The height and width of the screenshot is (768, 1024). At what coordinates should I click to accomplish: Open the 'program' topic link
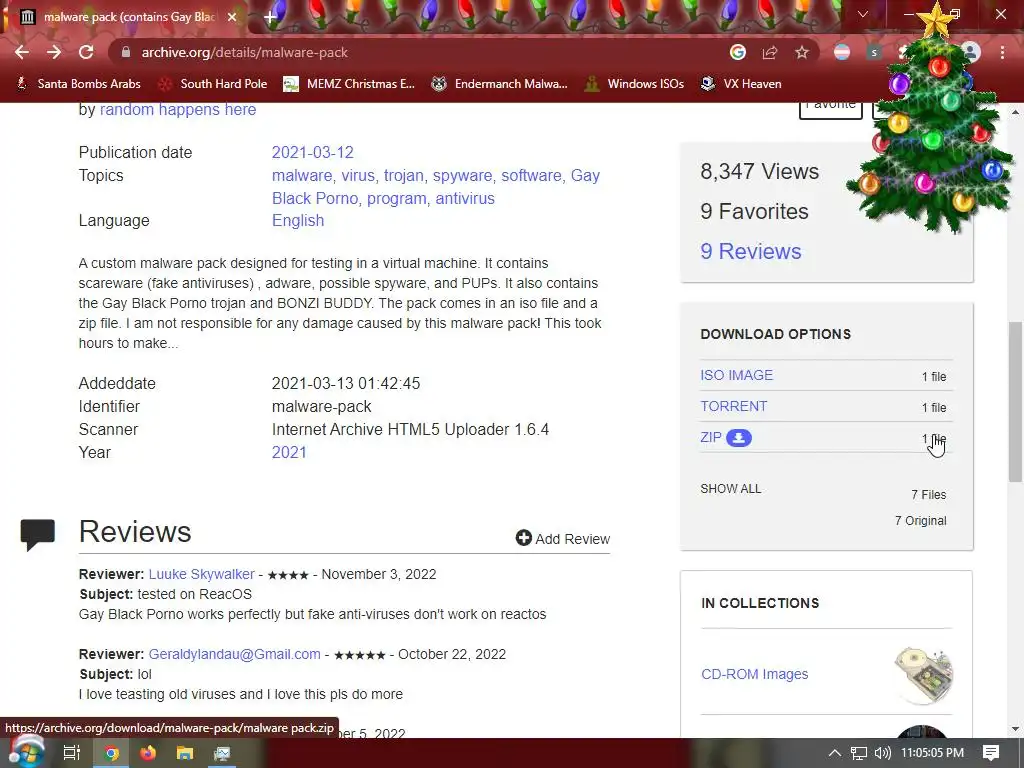396,199
